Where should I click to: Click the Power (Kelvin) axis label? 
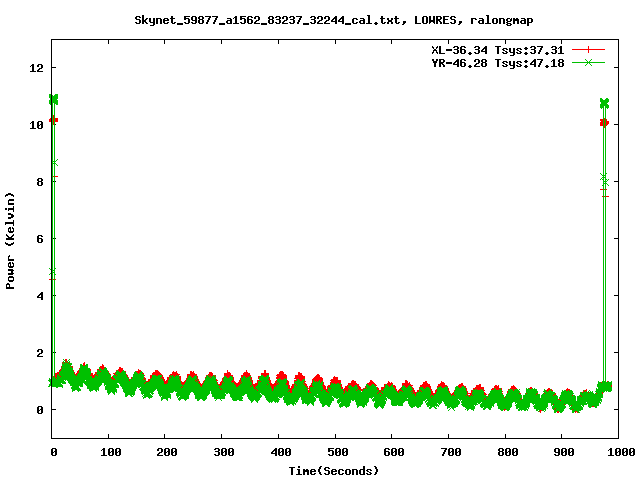point(10,241)
